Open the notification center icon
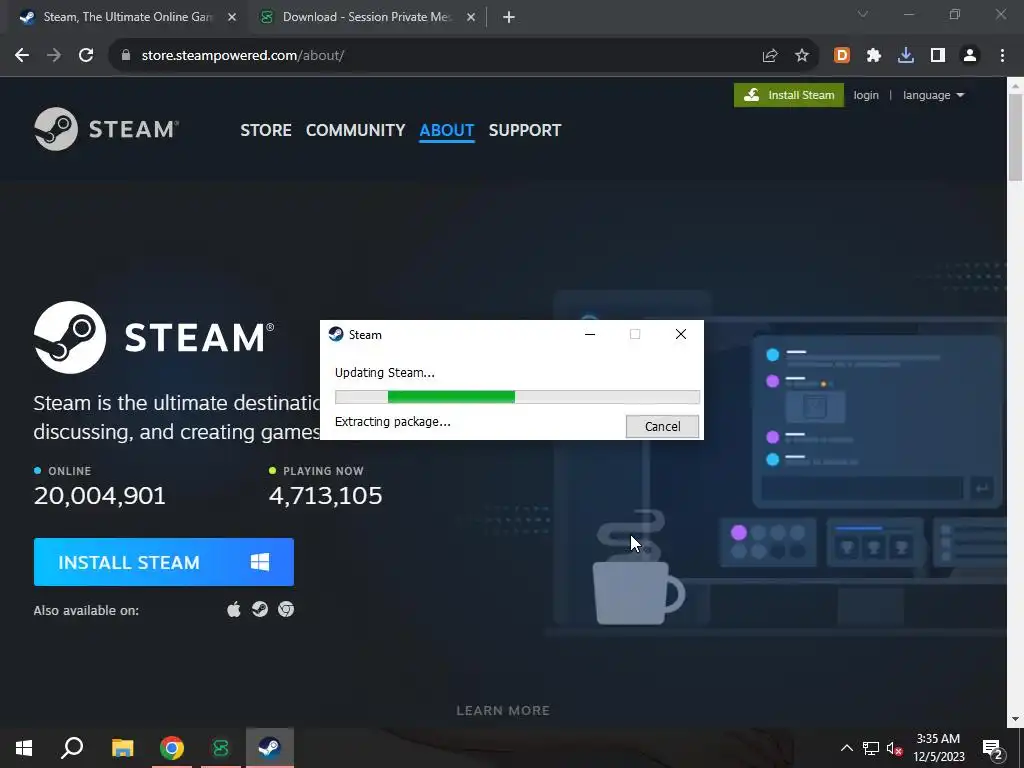 [993, 749]
